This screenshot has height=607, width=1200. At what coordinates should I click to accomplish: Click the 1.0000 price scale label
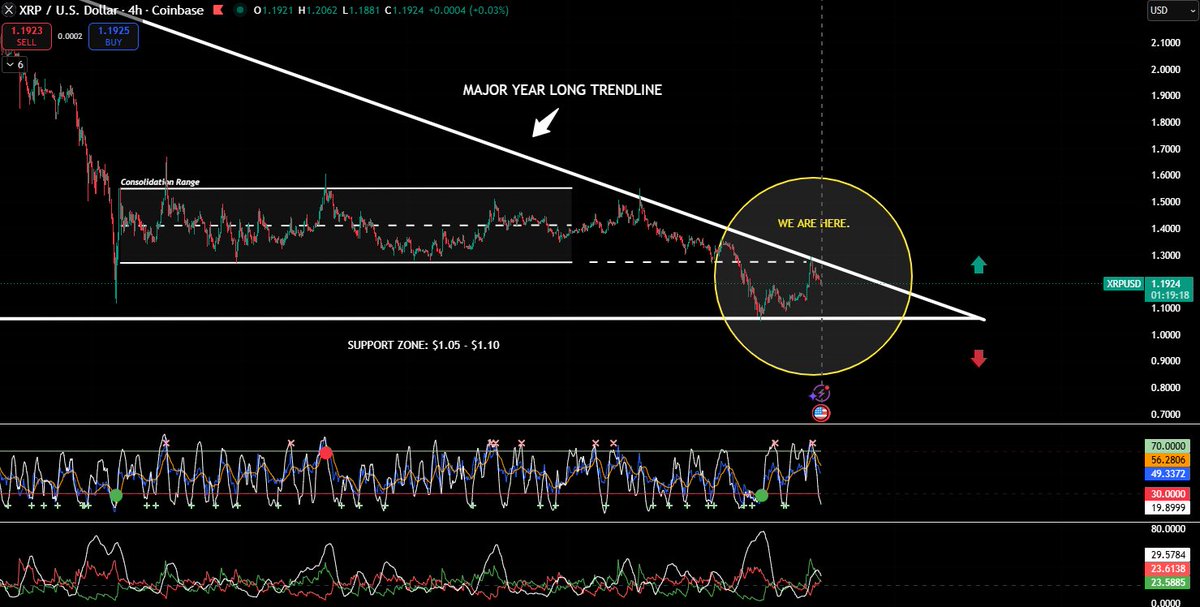1165,335
